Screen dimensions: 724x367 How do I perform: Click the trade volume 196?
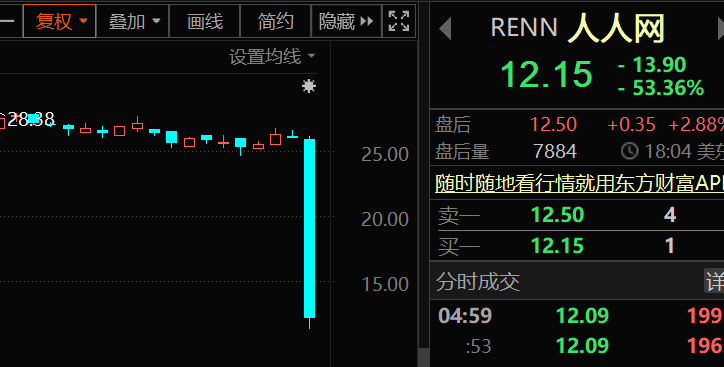coord(704,346)
